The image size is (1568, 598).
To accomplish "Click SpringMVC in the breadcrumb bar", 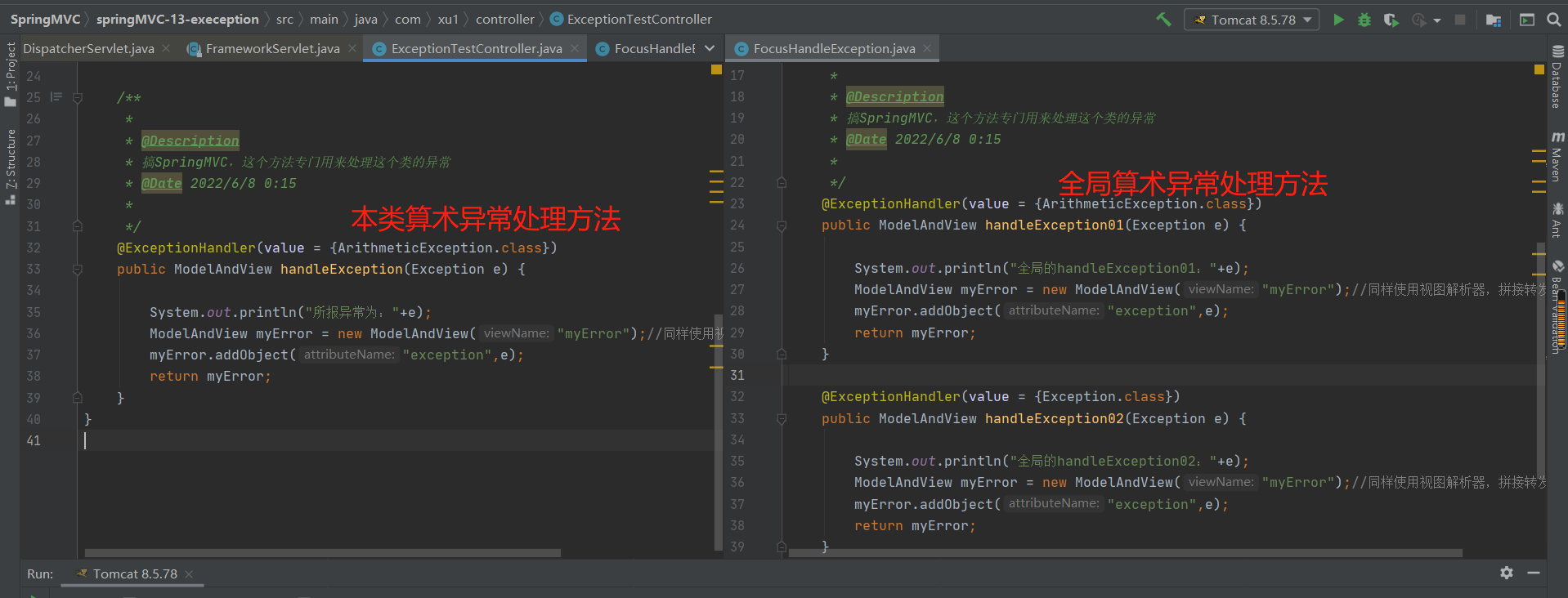I will click(x=46, y=20).
